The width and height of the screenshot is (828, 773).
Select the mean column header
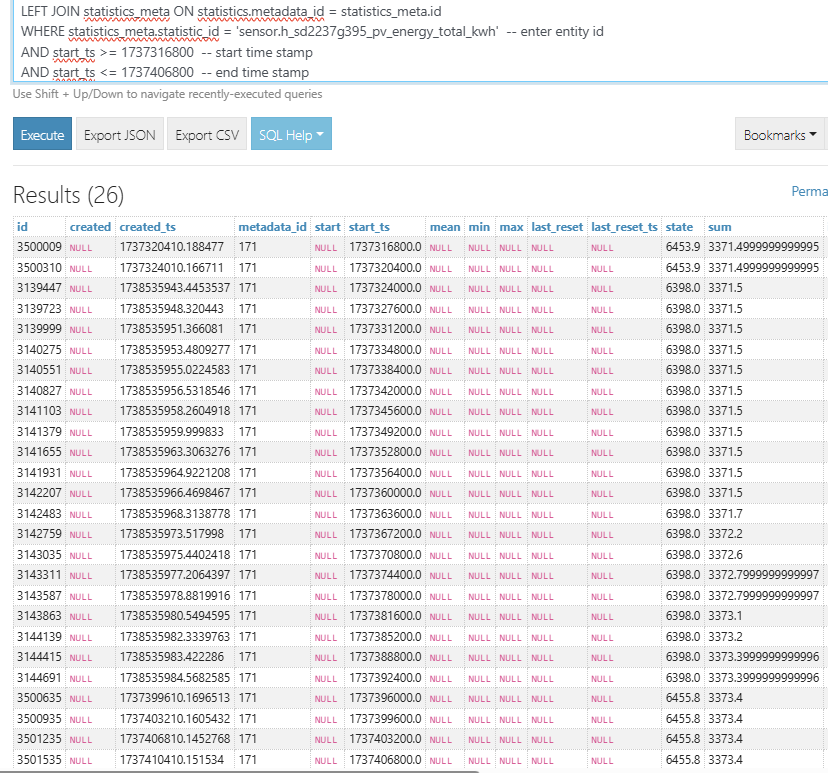[445, 227]
